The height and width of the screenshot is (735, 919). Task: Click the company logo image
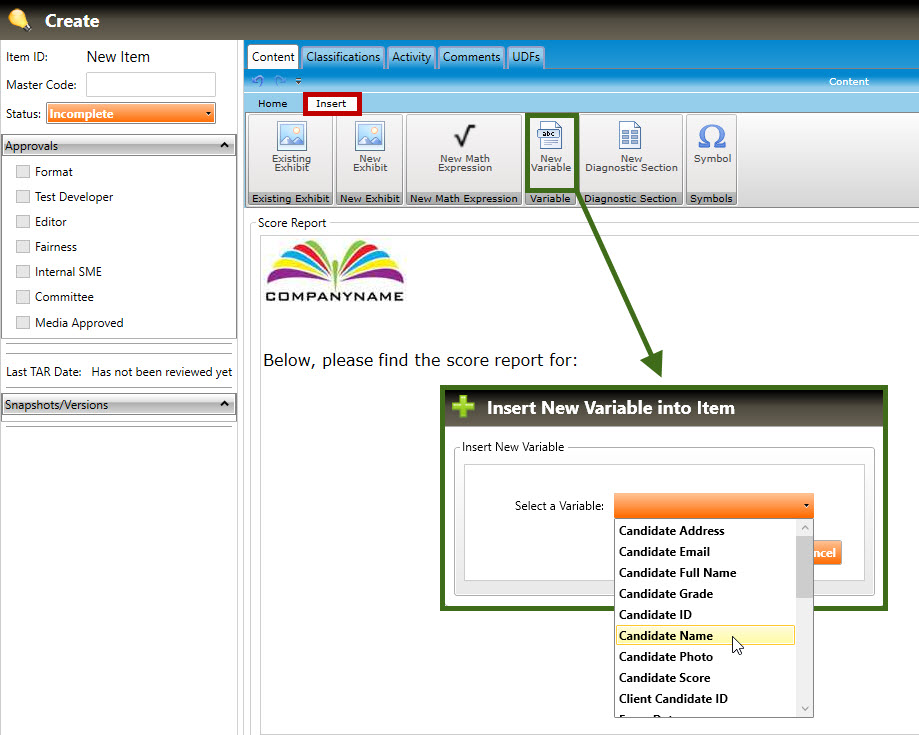point(335,270)
